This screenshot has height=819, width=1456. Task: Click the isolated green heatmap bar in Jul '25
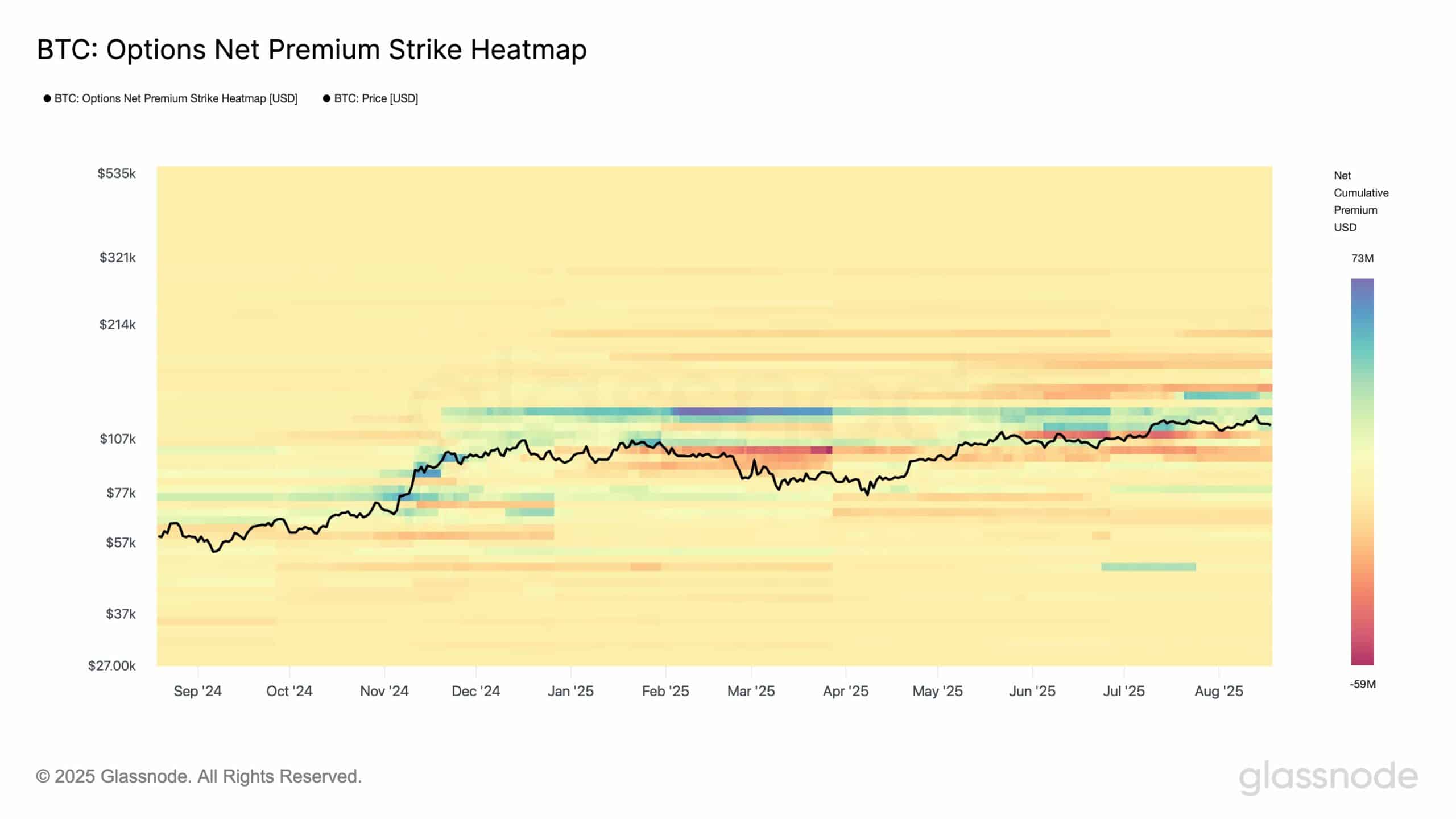(x=1148, y=566)
